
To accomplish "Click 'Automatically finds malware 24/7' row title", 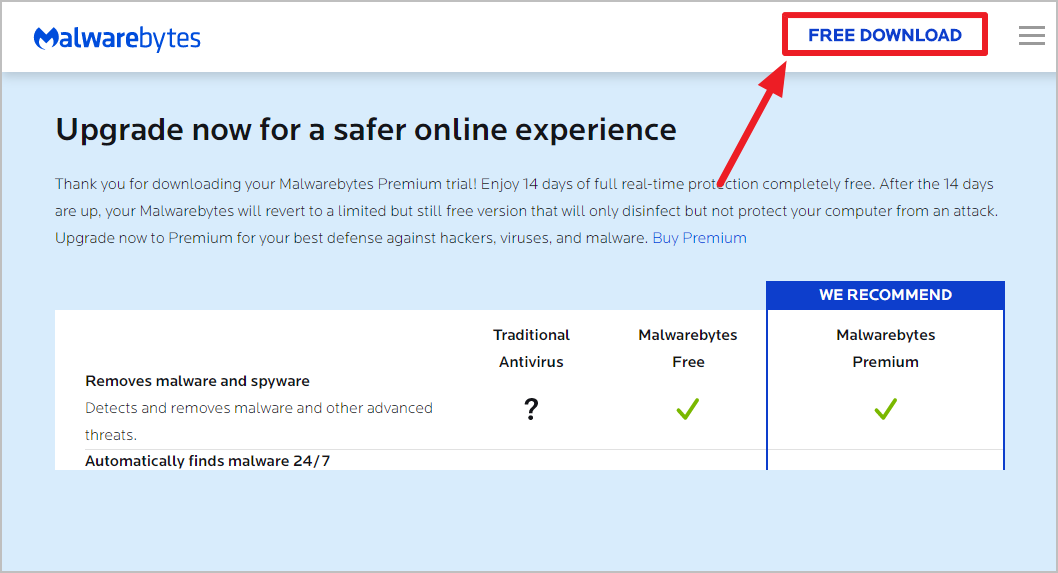I will coord(207,461).
